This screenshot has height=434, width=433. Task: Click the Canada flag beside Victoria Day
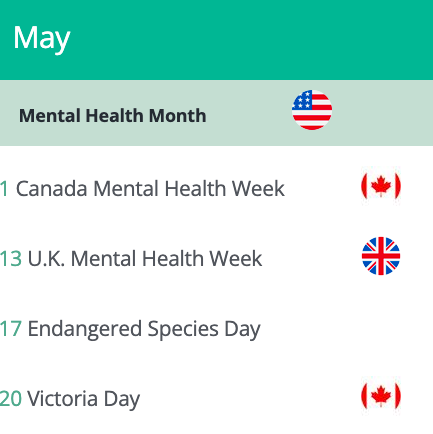(381, 396)
